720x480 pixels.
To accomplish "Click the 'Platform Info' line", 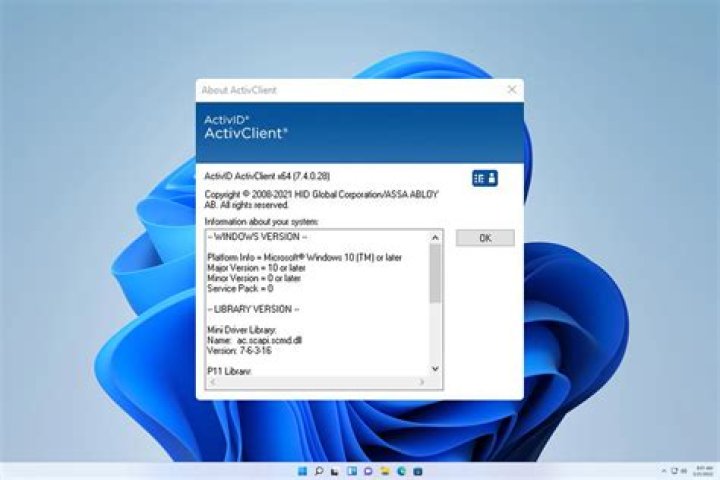I will coord(304,258).
